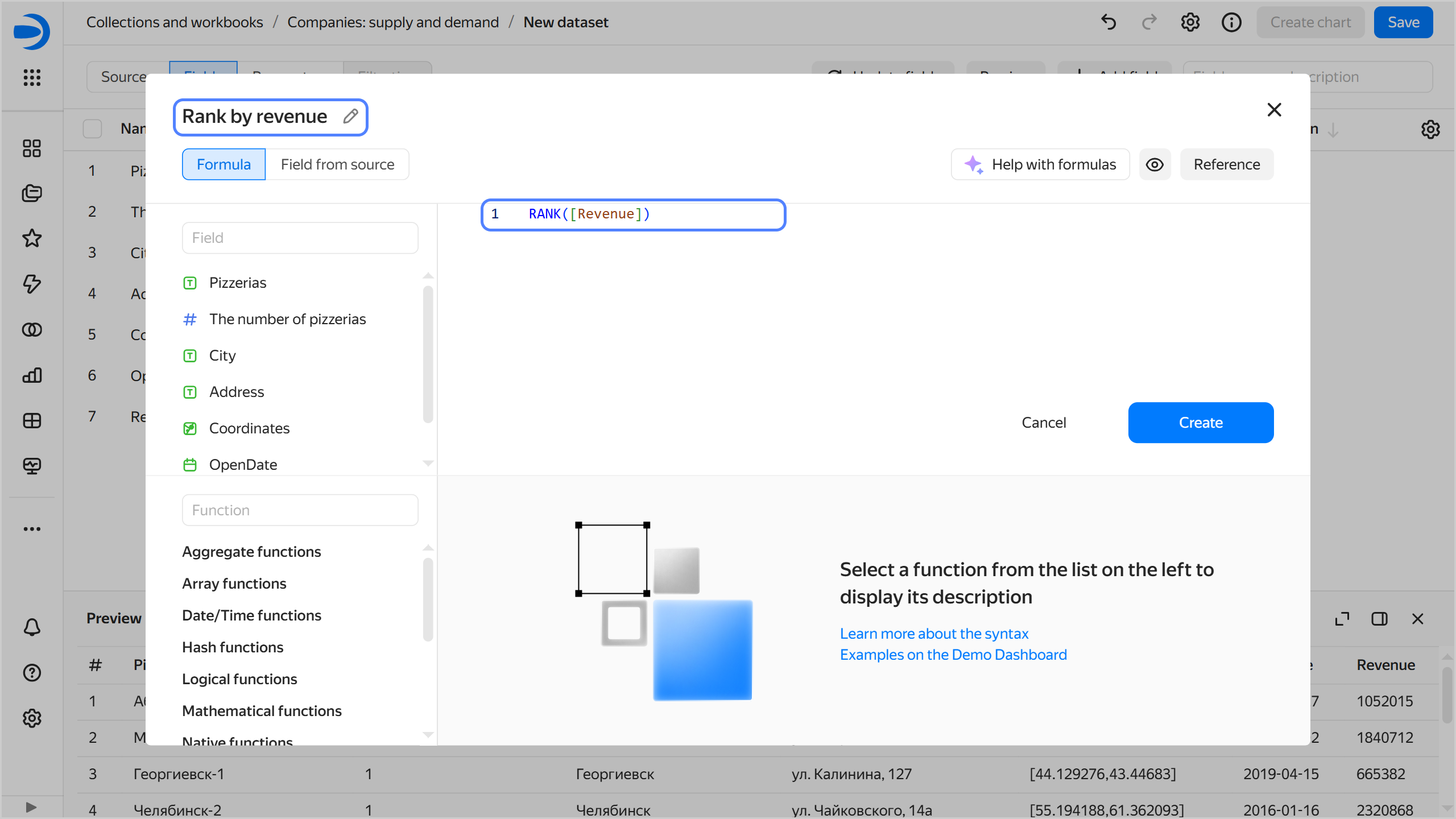Expand Date/Time functions category
The height and width of the screenshot is (819, 1456).
pos(251,615)
